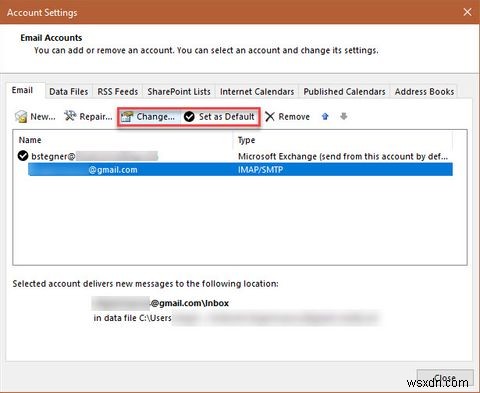Click the @gmail.com\Inbox delivery location text

pos(190,303)
